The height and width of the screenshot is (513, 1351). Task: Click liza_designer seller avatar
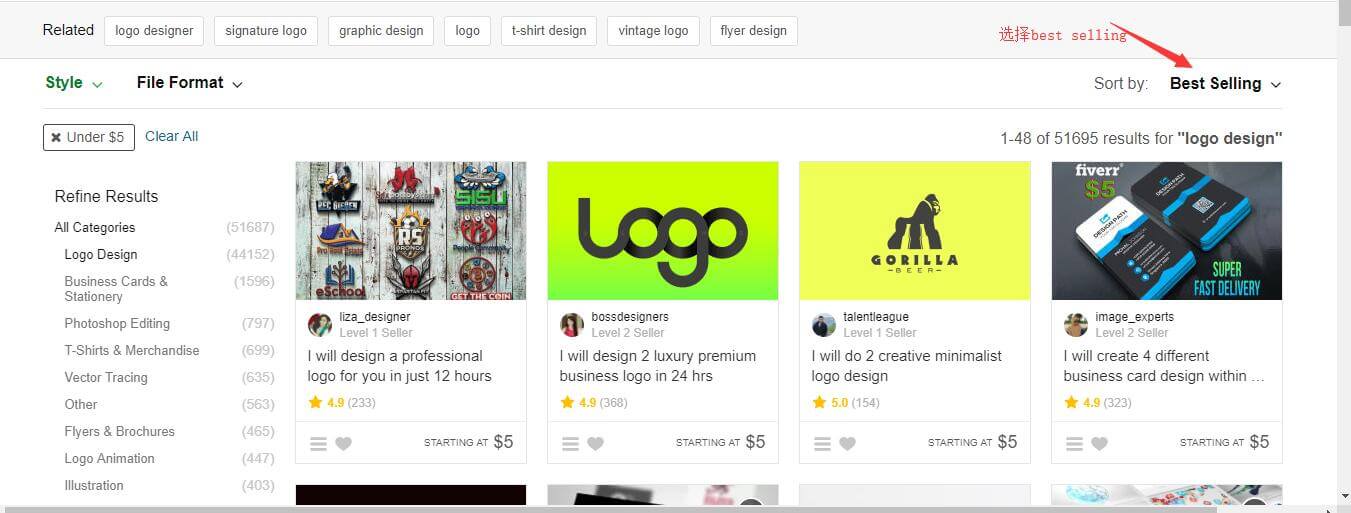point(320,324)
